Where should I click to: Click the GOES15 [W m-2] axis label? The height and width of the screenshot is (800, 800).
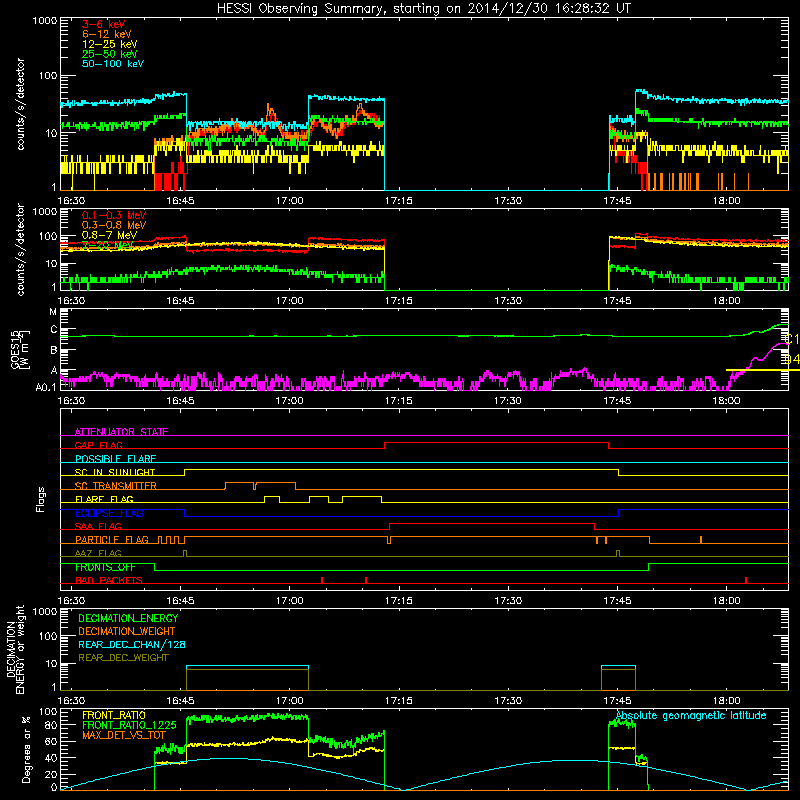(20, 350)
